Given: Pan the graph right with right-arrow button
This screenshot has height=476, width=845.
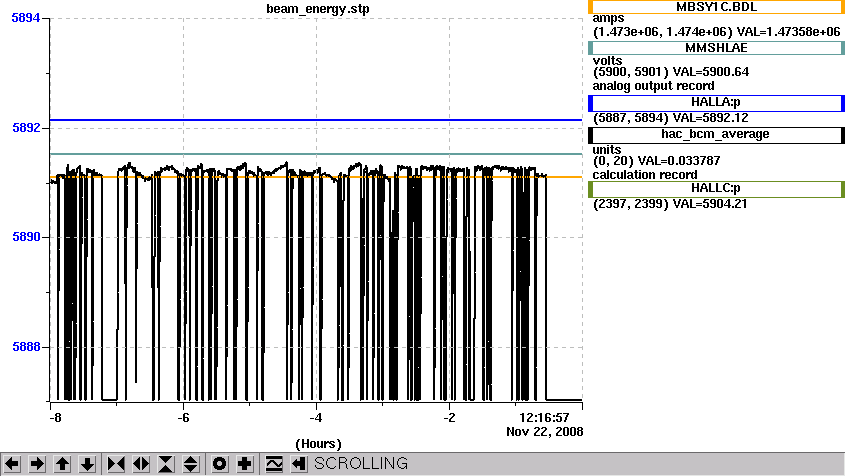Looking at the screenshot, I should [37, 464].
